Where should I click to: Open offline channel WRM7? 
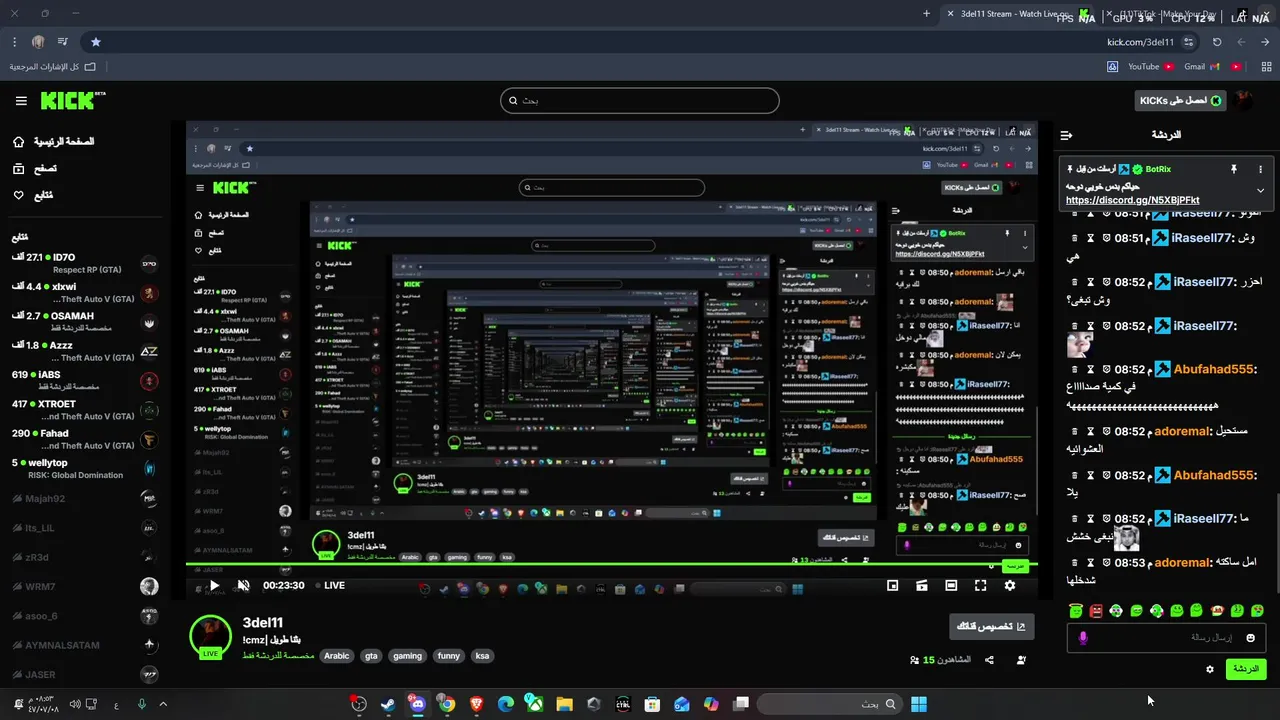[85, 586]
